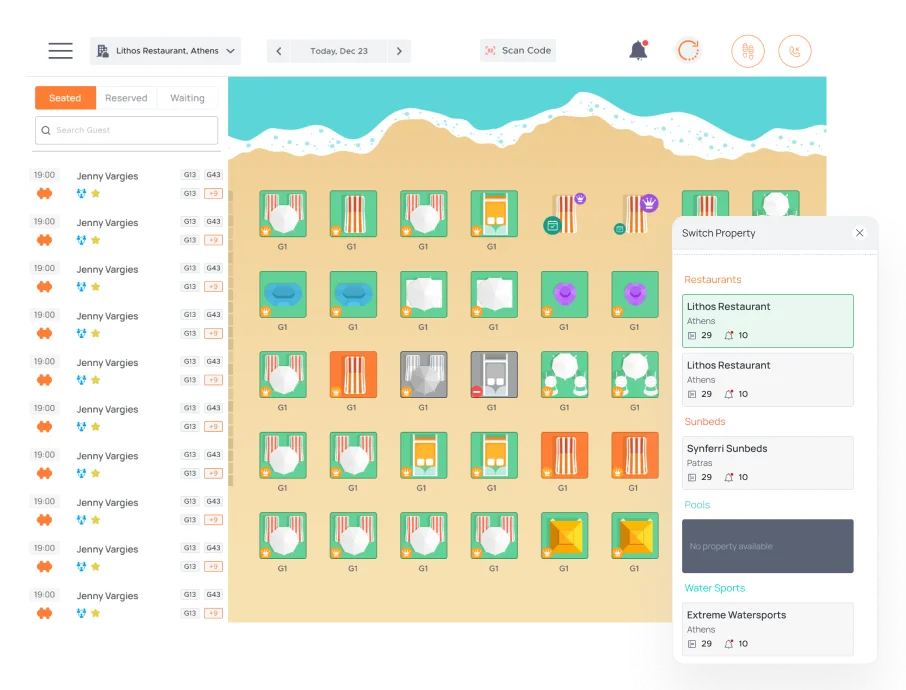Focus the Search Guest input field
Image resolution: width=906 pixels, height=690 pixels.
(x=127, y=130)
